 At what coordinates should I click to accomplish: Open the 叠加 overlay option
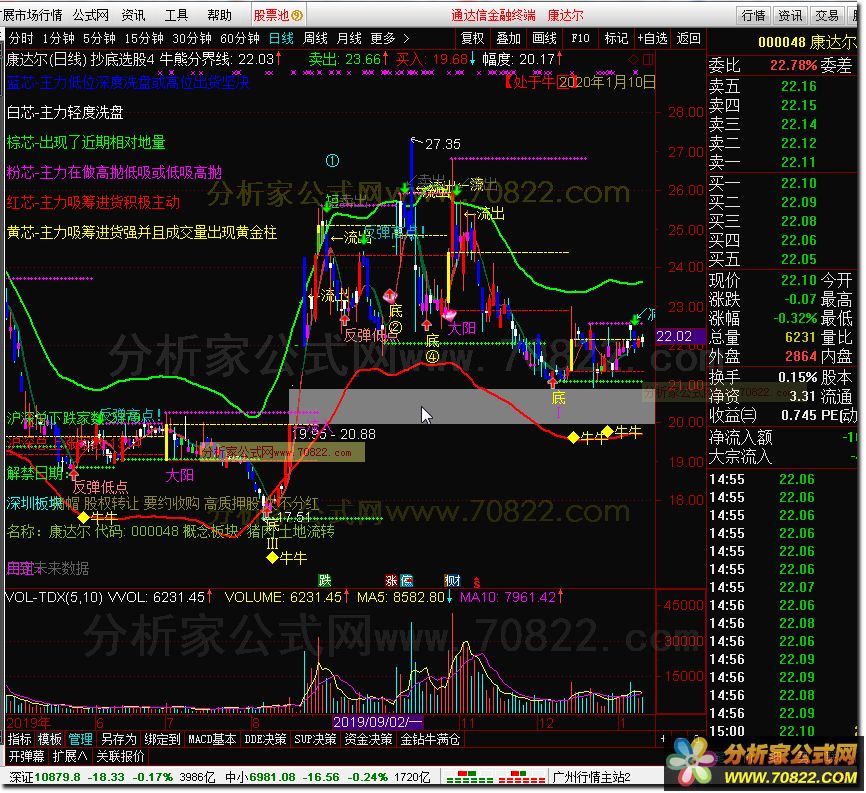(x=508, y=38)
